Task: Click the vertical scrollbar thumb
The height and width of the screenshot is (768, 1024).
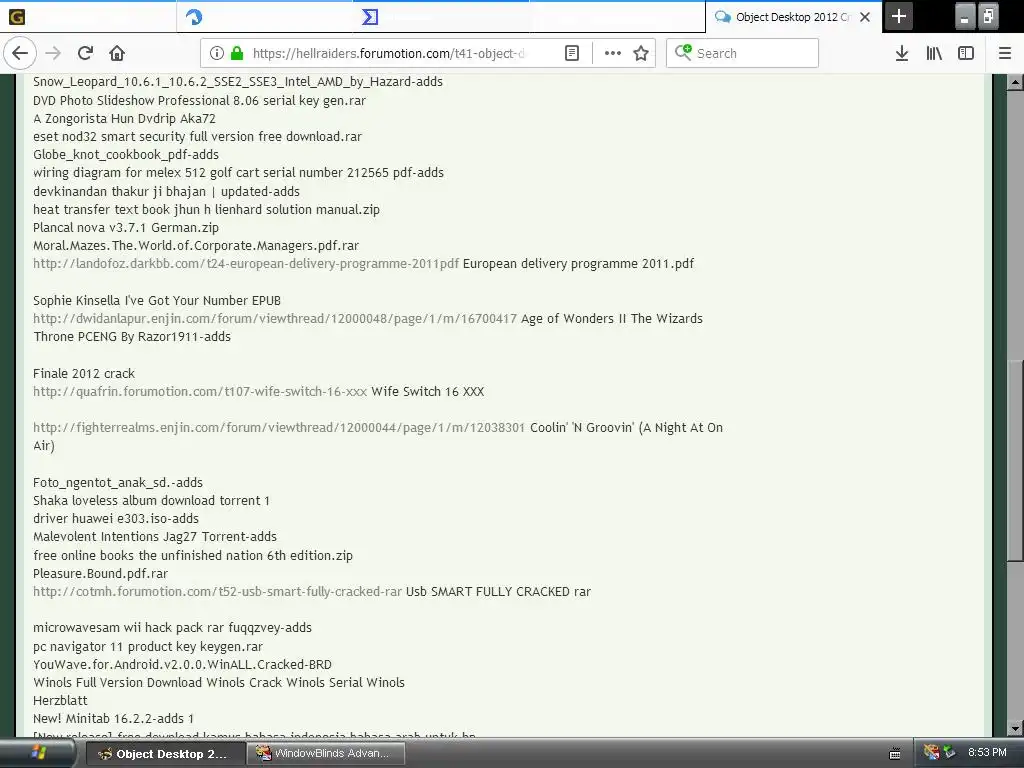Action: (1014, 460)
